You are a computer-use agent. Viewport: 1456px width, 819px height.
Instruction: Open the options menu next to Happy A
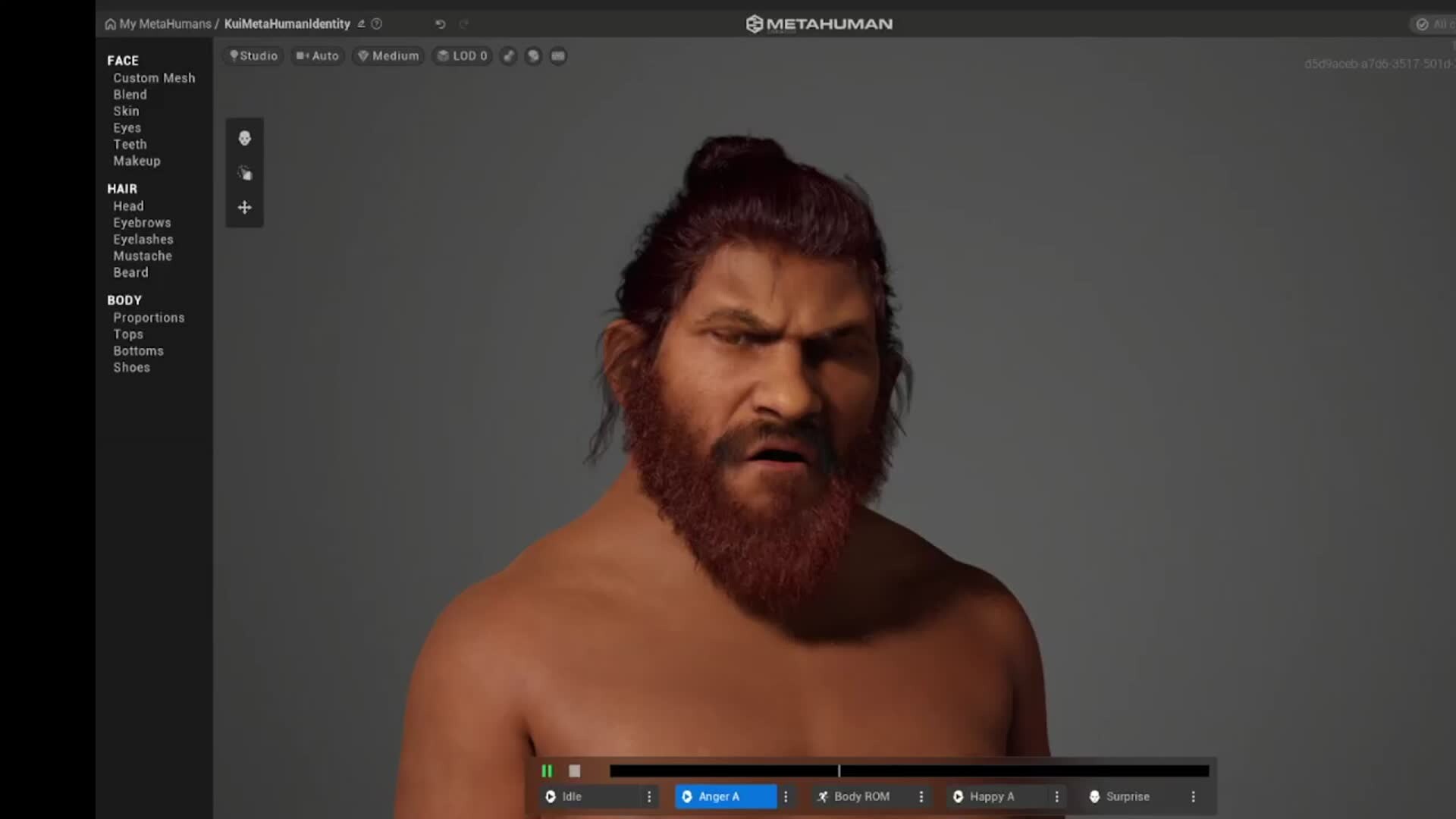point(1057,796)
